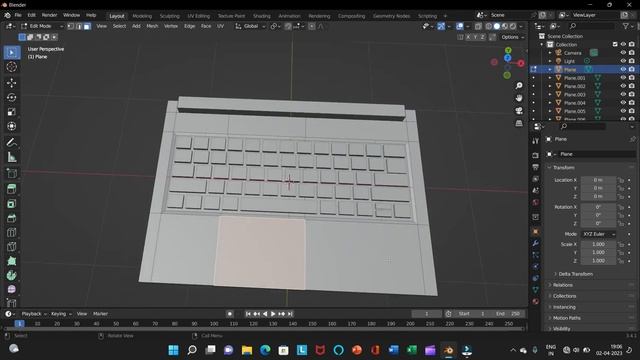
Task: Hide Plane.003 in viewport
Action: pos(623,94)
